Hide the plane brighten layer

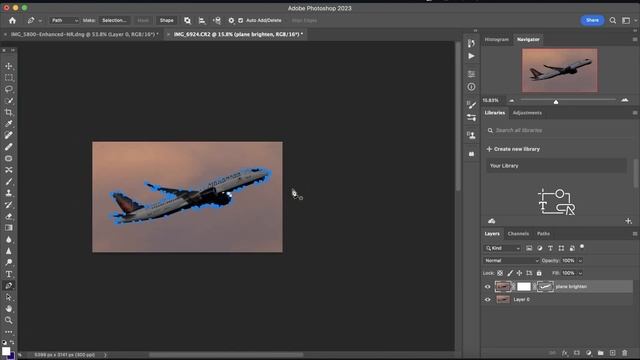(x=487, y=287)
